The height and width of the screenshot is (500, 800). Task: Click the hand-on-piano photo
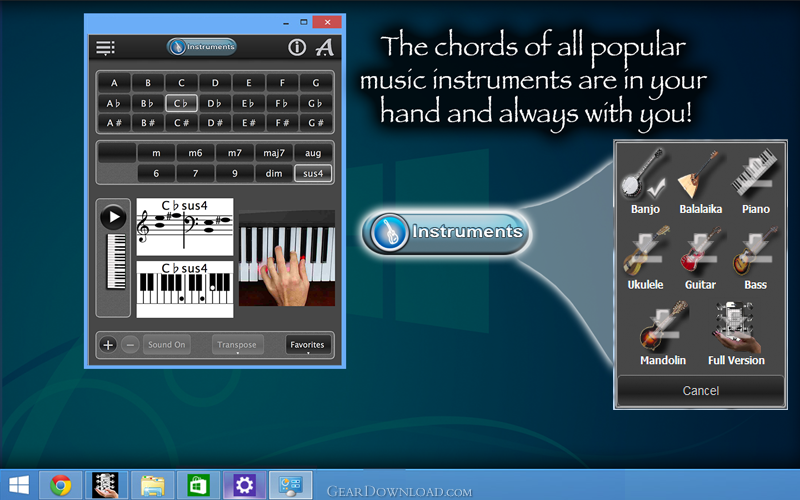[x=287, y=259]
